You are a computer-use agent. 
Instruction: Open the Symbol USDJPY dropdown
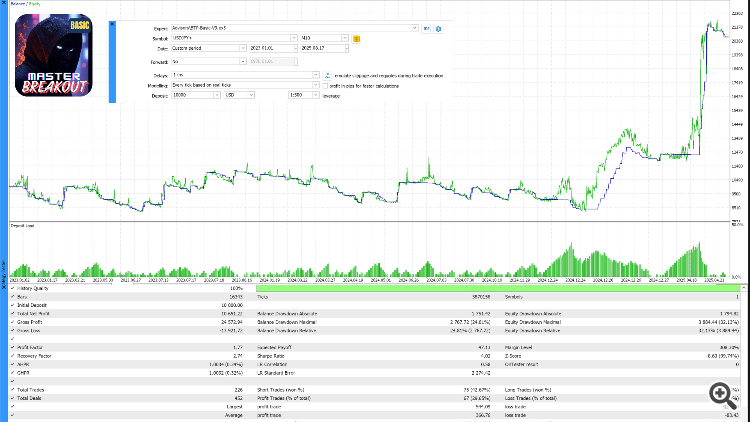click(293, 38)
